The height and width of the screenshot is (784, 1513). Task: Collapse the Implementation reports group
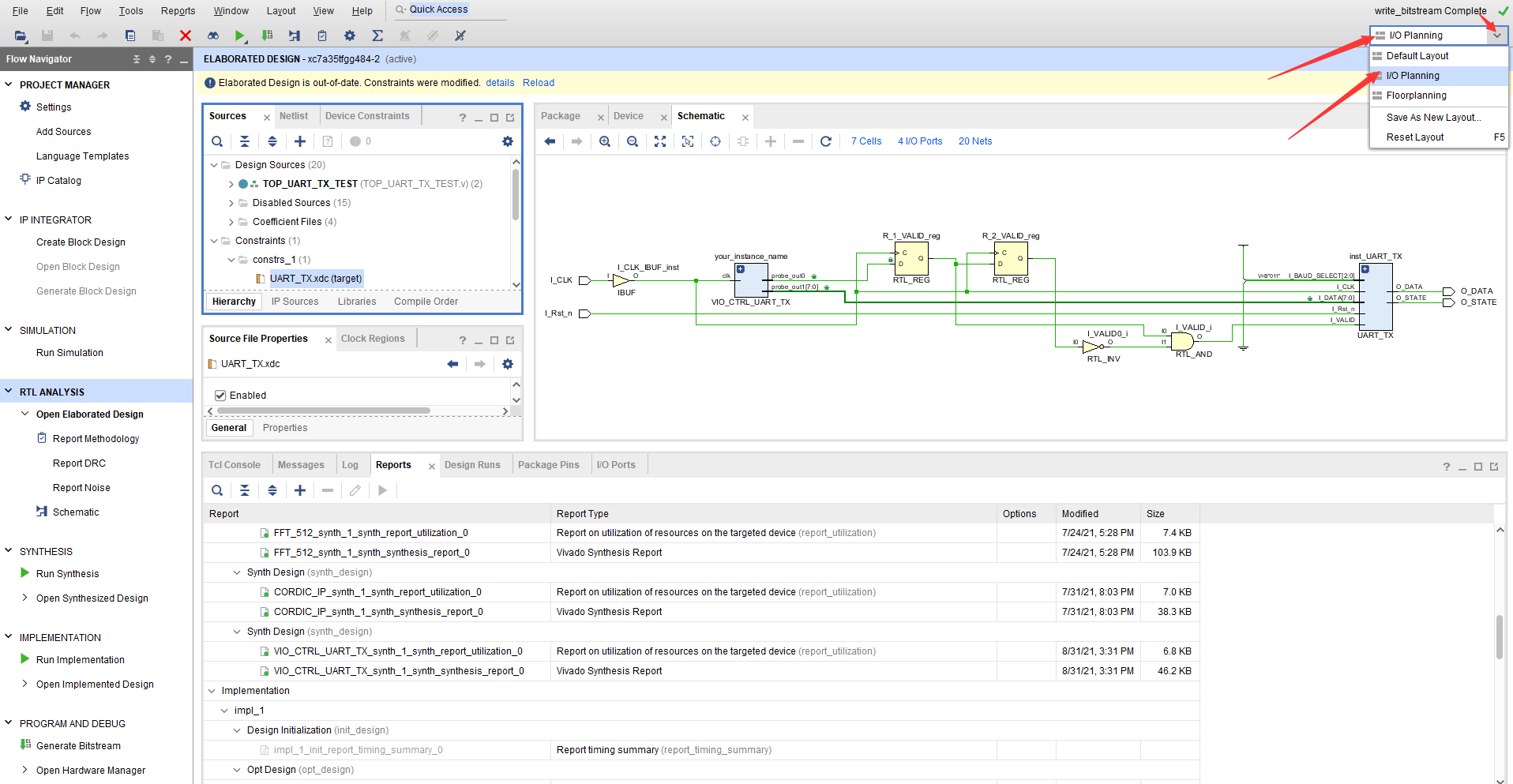tap(212, 691)
